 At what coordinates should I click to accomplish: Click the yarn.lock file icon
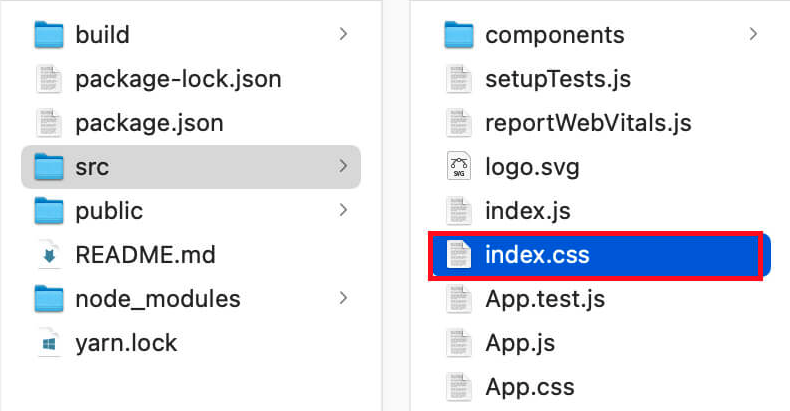(x=49, y=342)
